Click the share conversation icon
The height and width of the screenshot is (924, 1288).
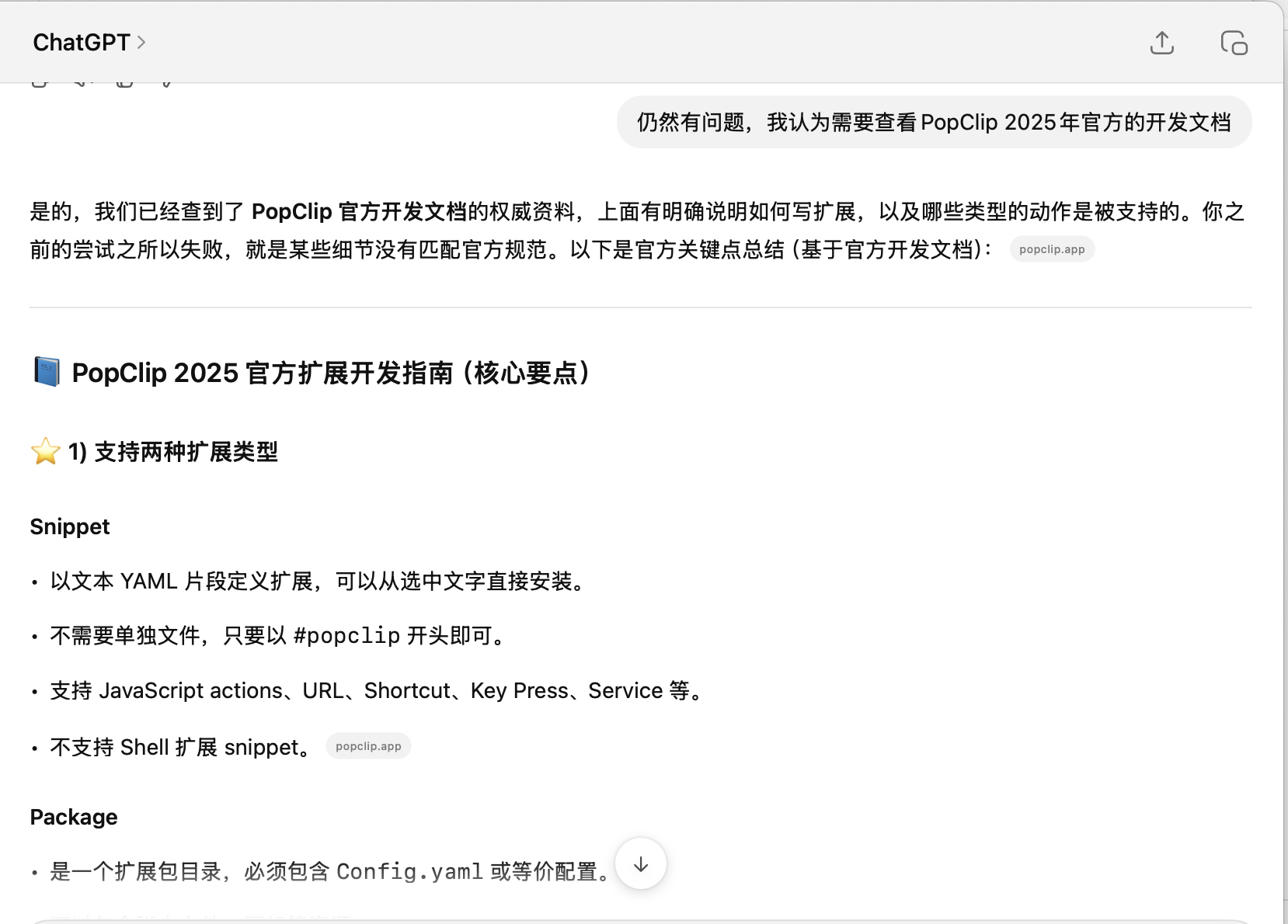point(1161,43)
